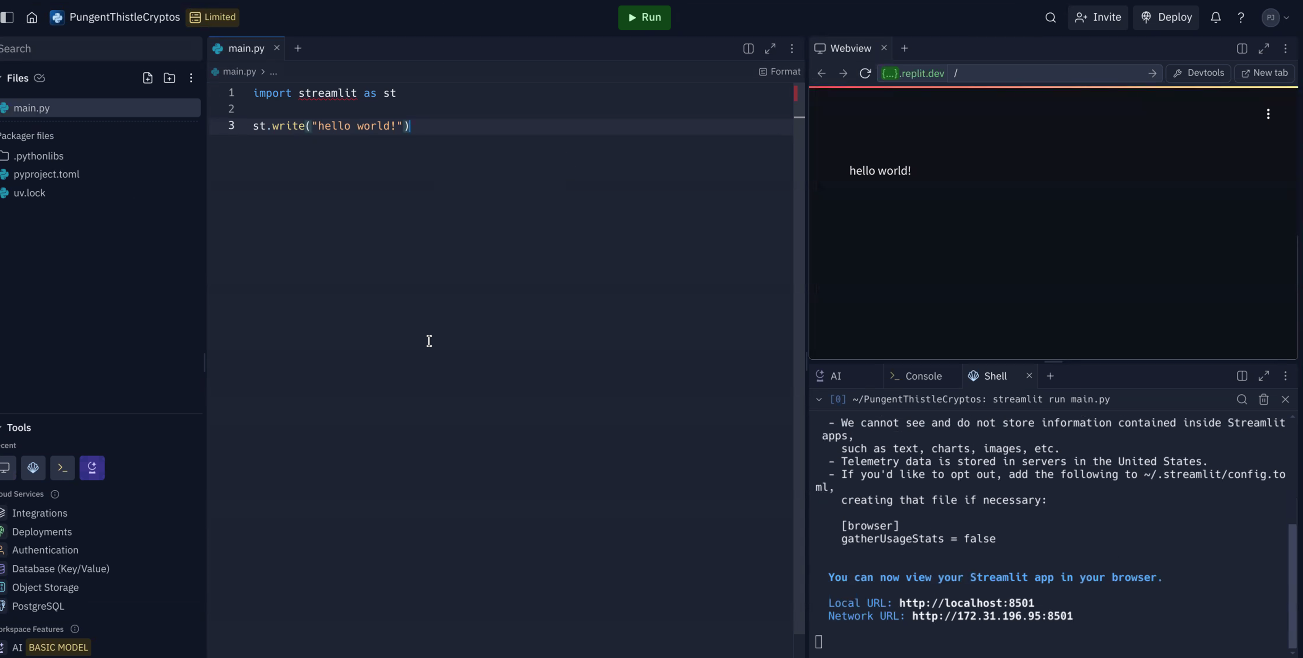
Task: Maximize the editor pane
Action: coord(770,48)
